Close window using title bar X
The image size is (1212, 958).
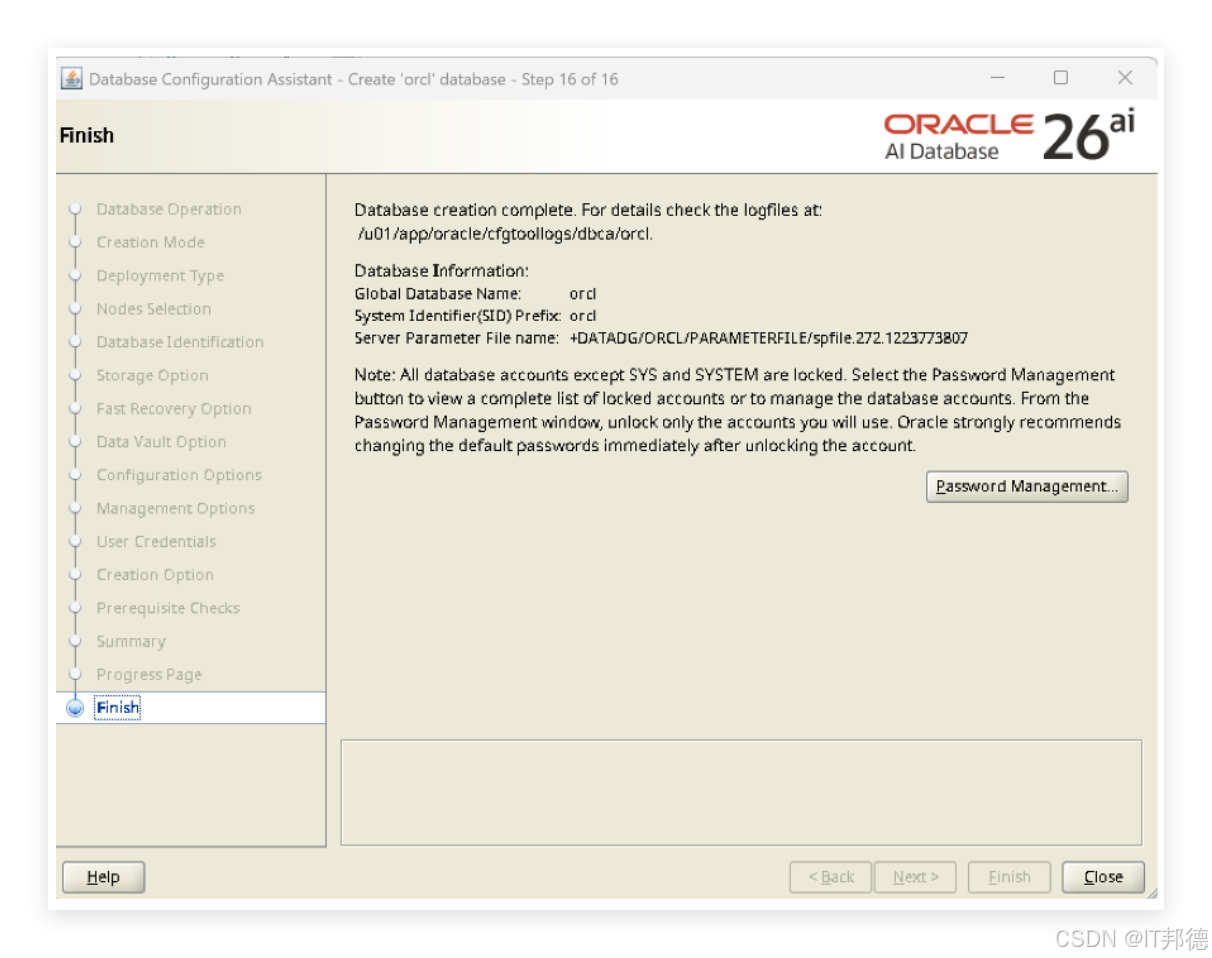coord(1125,78)
